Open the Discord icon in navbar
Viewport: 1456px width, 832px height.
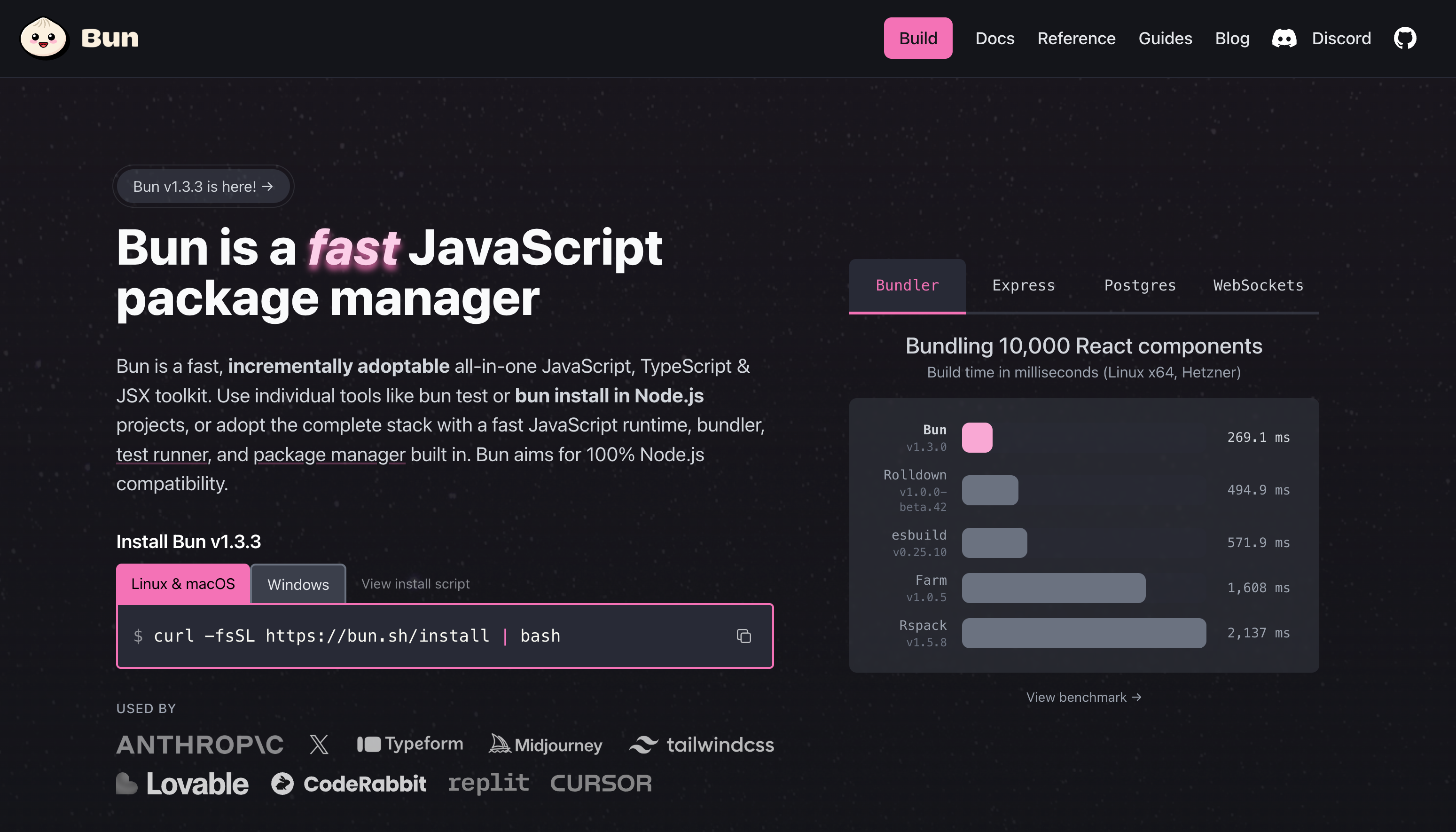[x=1284, y=38]
